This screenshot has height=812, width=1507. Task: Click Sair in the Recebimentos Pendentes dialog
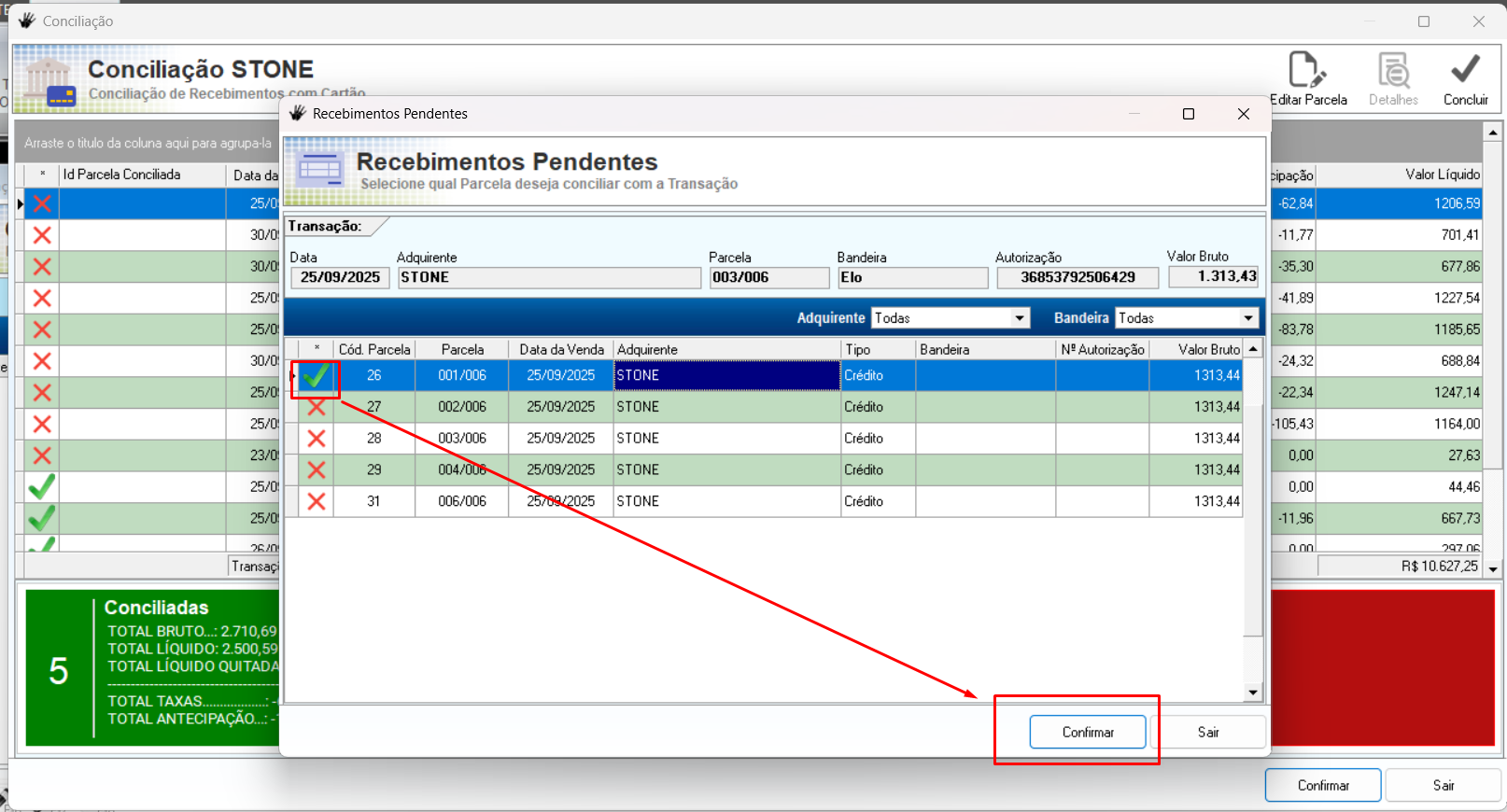(x=1208, y=732)
